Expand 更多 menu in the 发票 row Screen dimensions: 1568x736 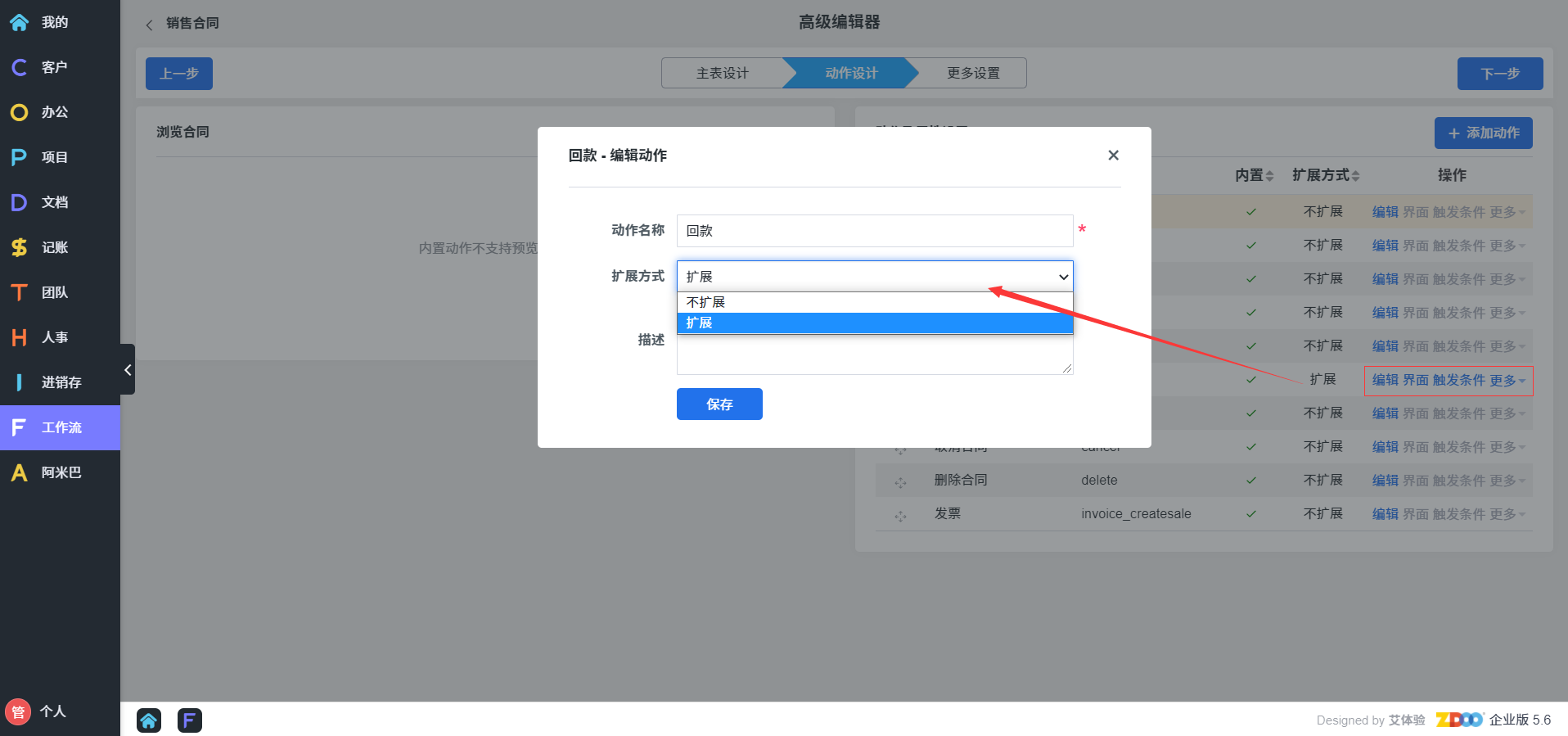(1507, 514)
